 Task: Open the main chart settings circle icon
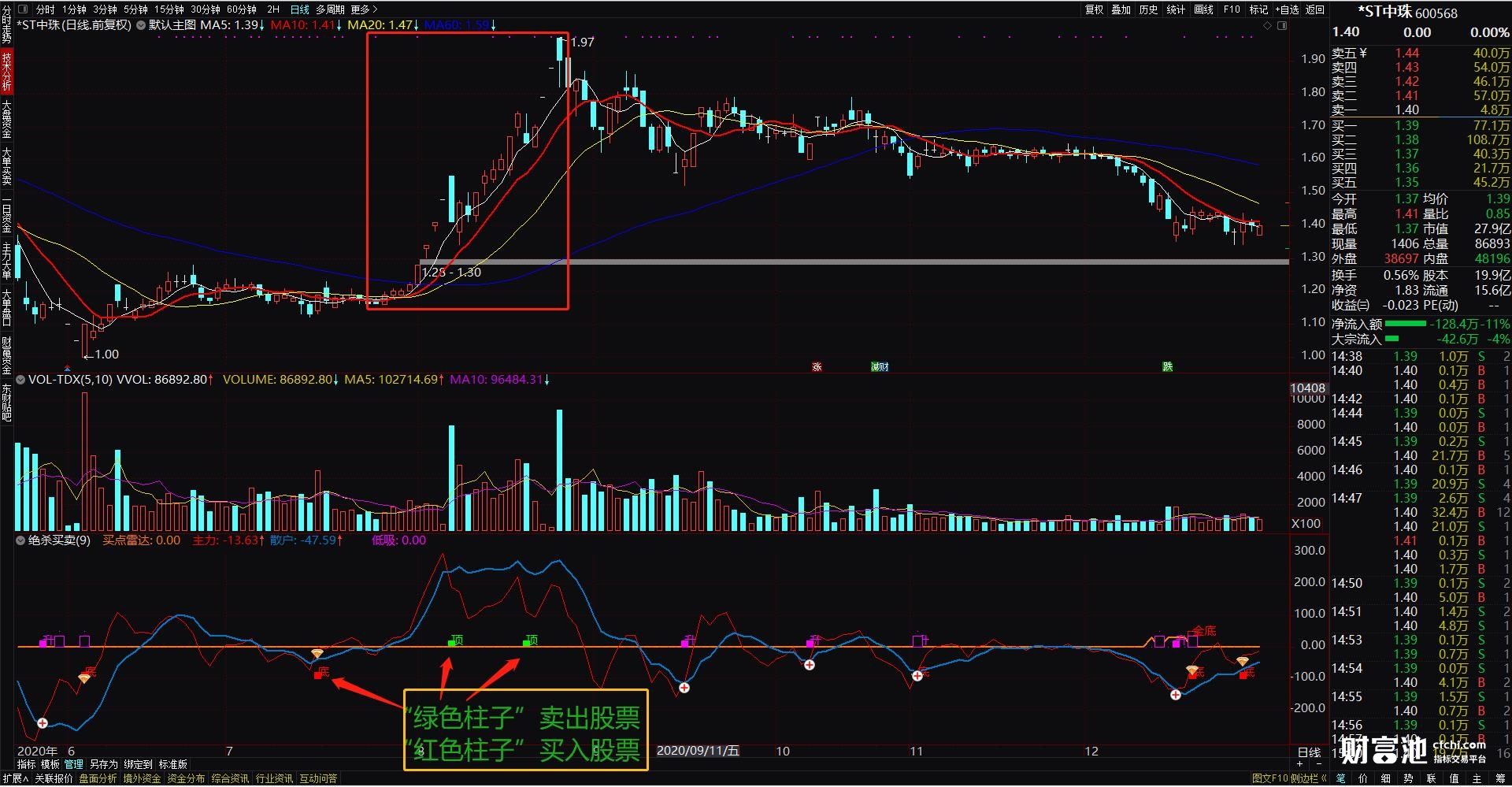tap(141, 25)
